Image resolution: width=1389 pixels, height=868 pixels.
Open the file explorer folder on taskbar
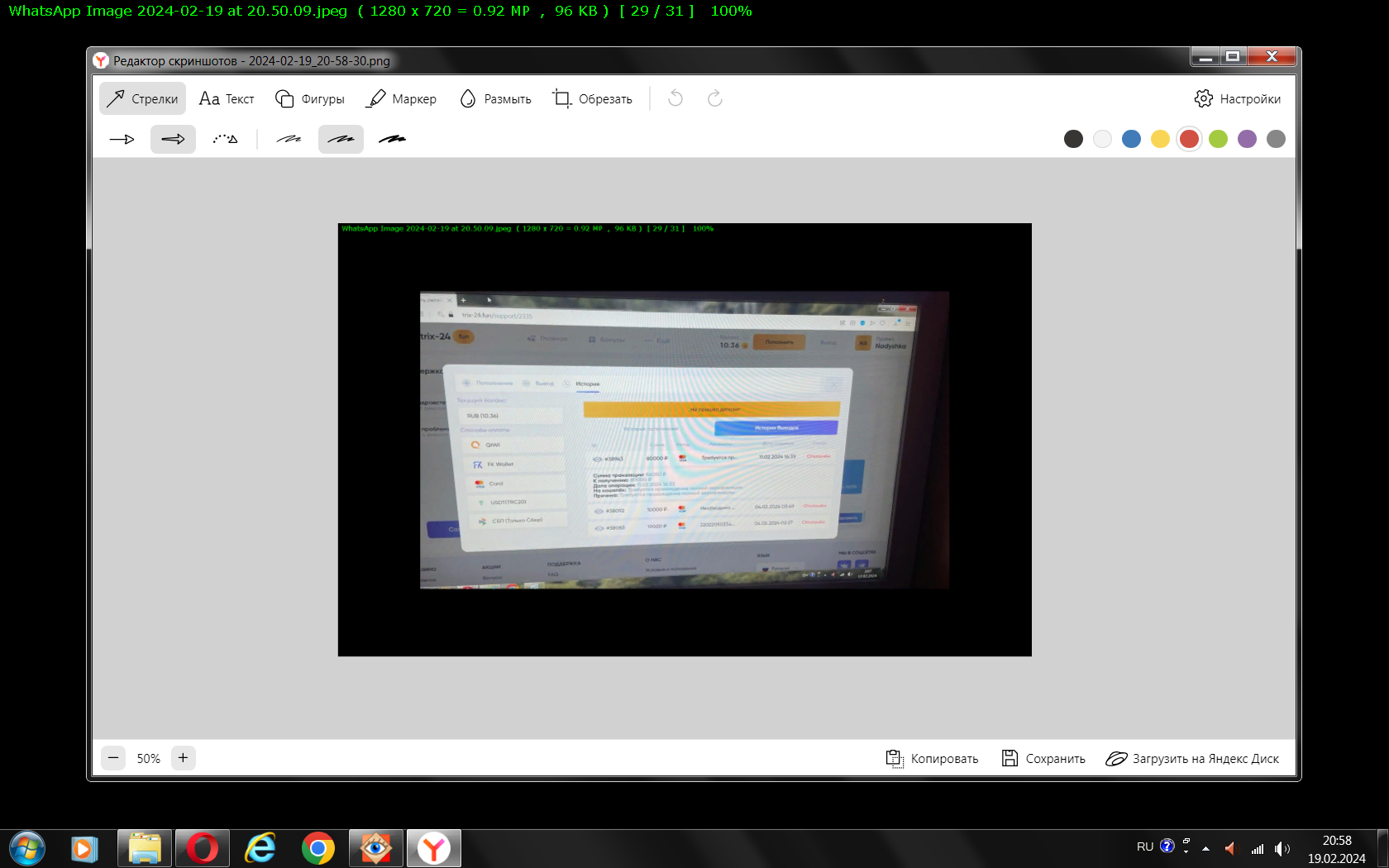pos(145,848)
